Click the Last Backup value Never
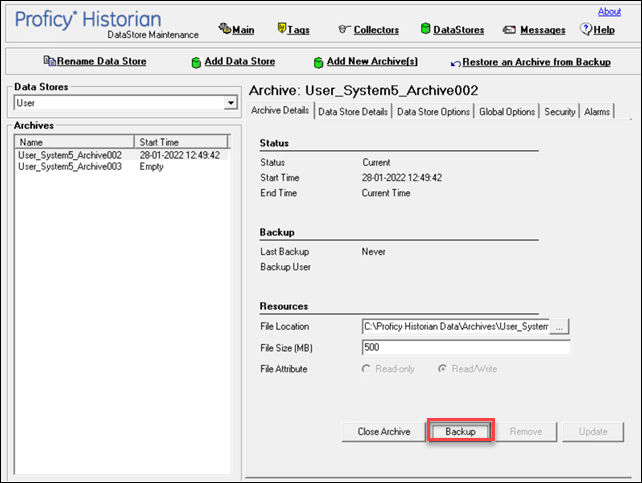642x483 pixels. tap(373, 251)
